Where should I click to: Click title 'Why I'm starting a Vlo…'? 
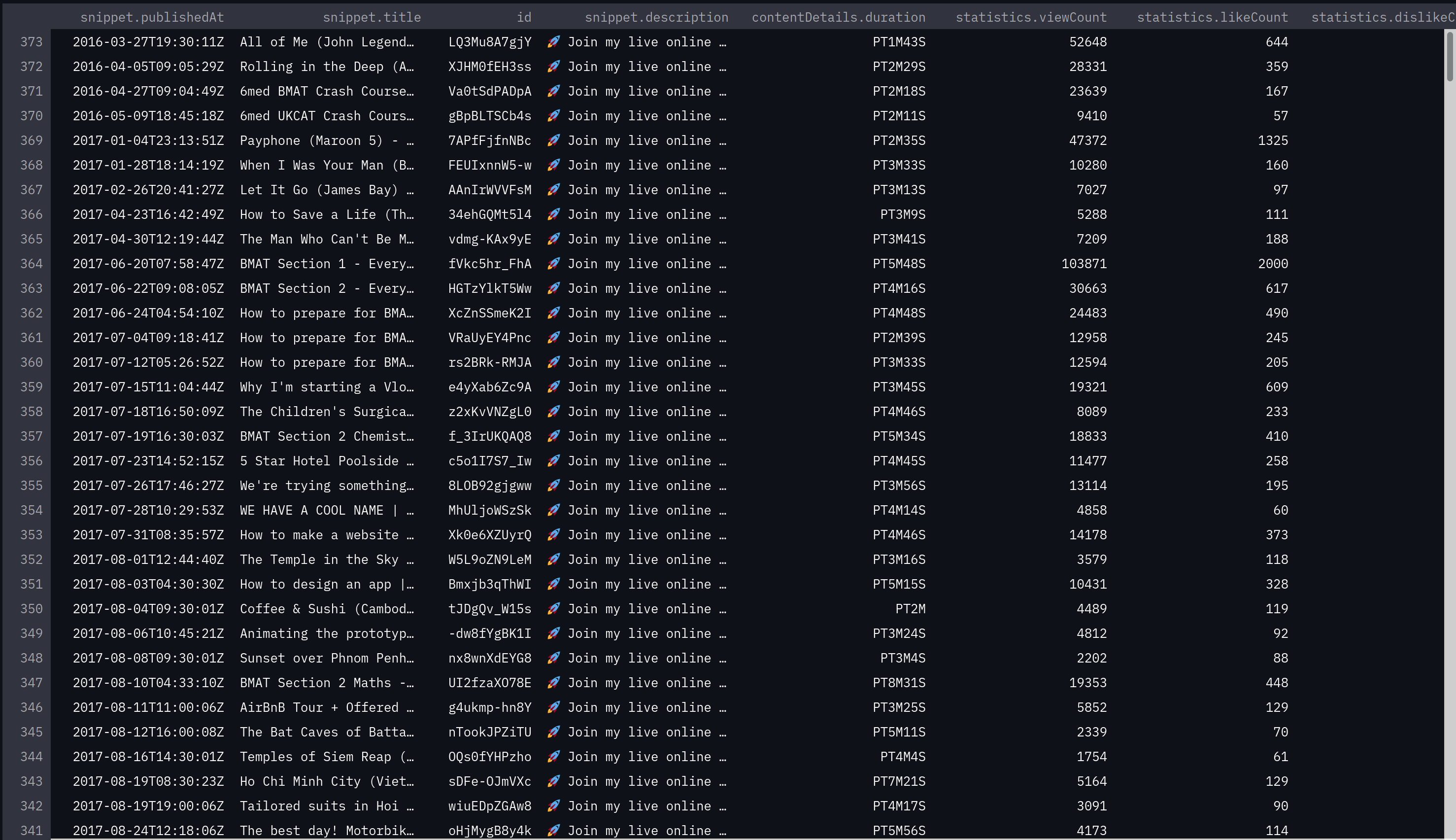coord(326,387)
